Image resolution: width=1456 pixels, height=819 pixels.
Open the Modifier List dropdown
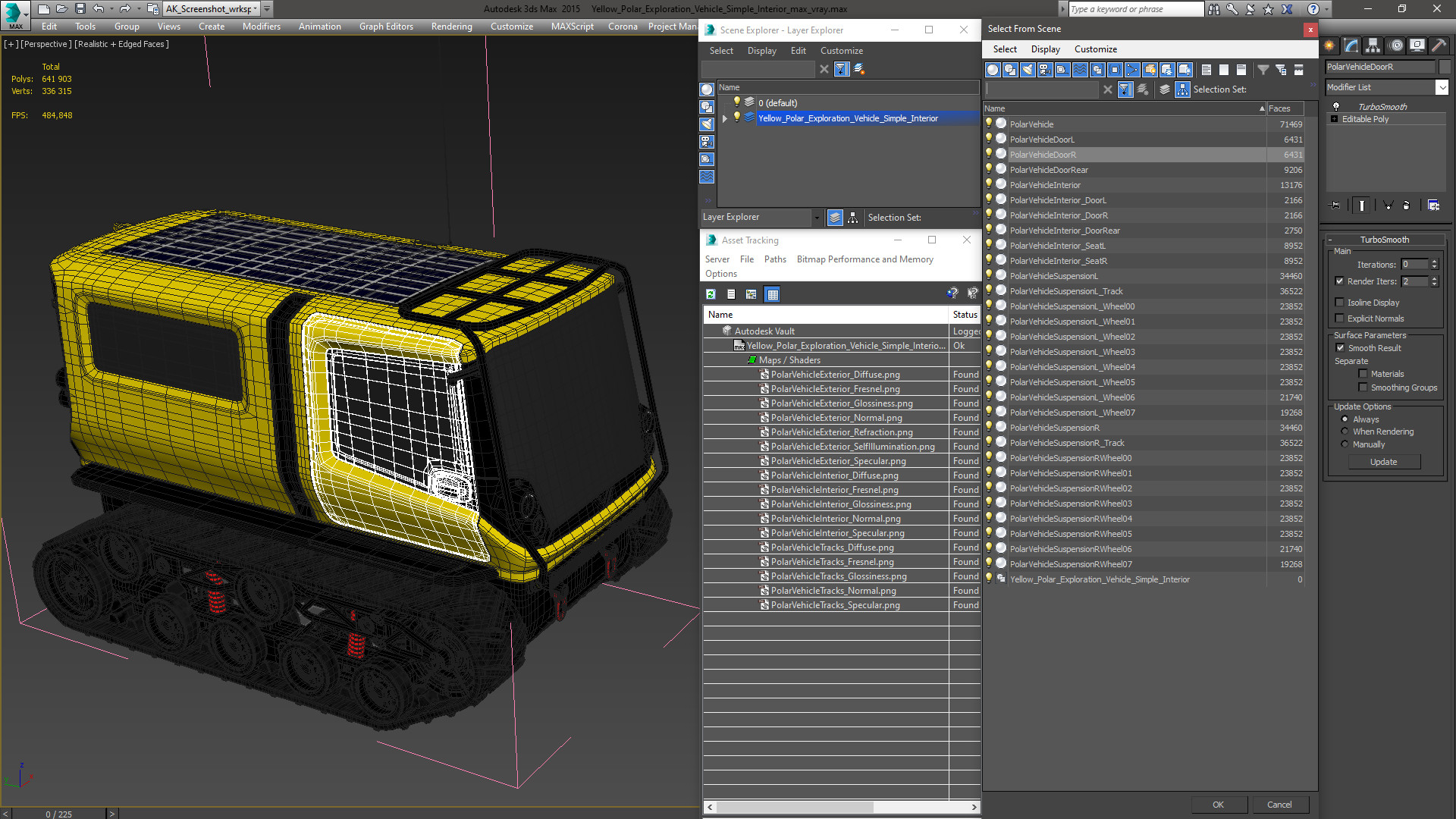point(1442,87)
